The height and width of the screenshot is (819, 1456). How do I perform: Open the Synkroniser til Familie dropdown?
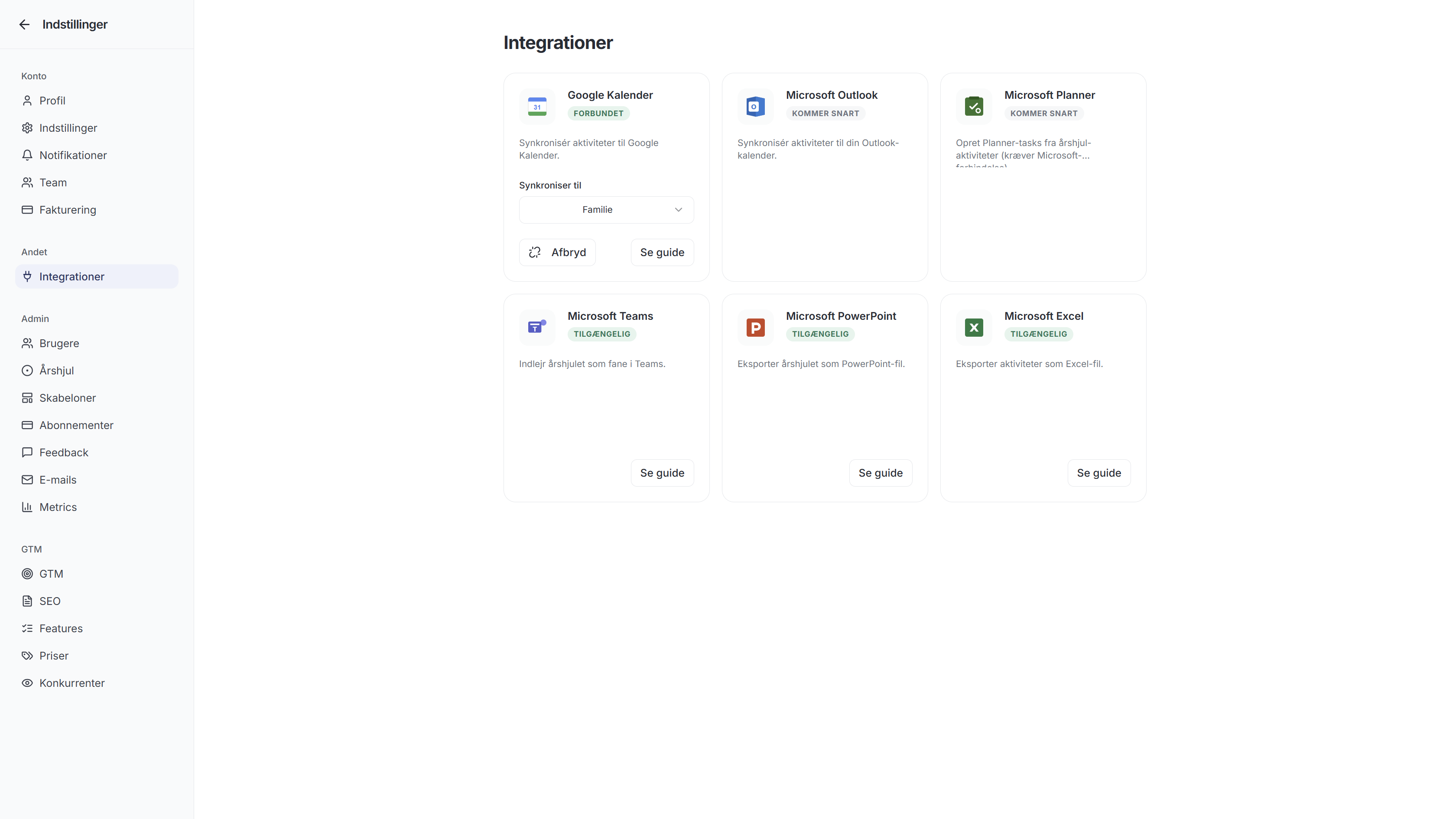click(x=607, y=210)
